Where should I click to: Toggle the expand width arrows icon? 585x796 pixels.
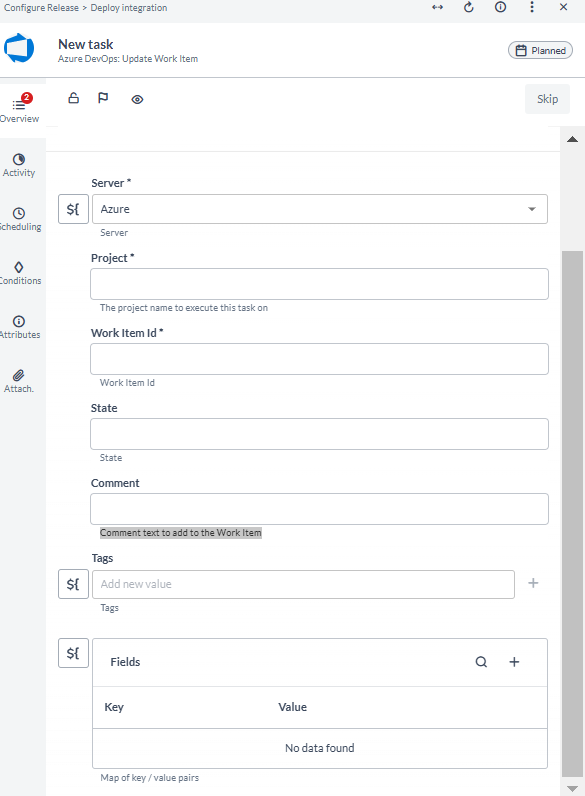[437, 7]
